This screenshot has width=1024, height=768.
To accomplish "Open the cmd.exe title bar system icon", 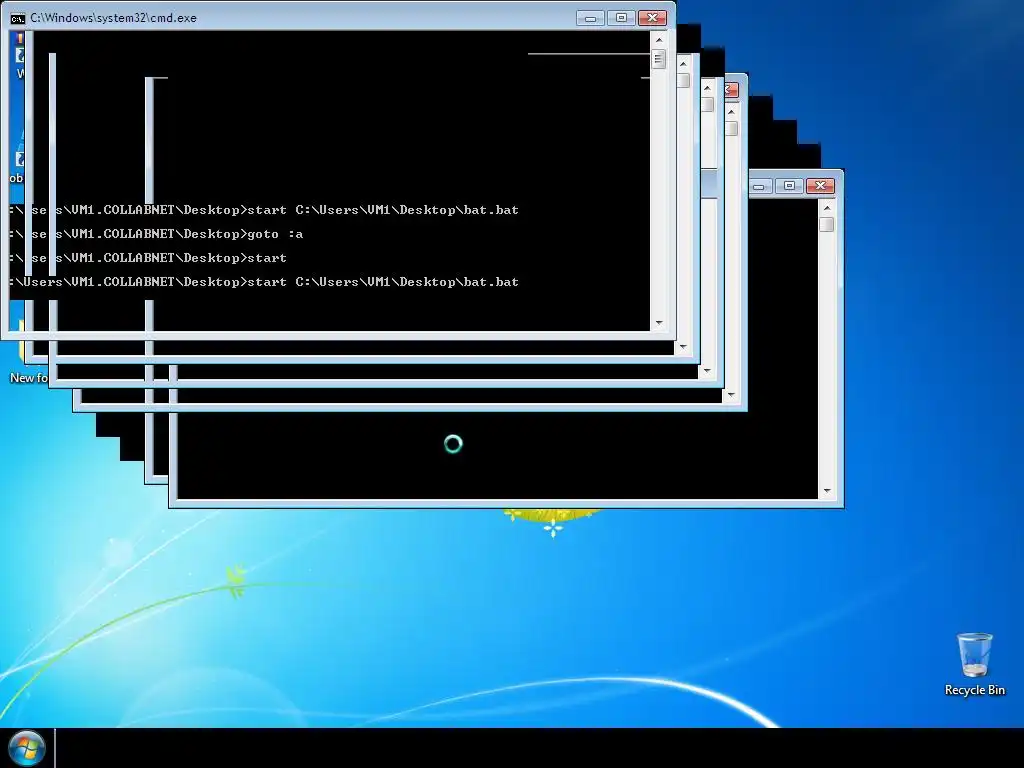I will pyautogui.click(x=18, y=18).
